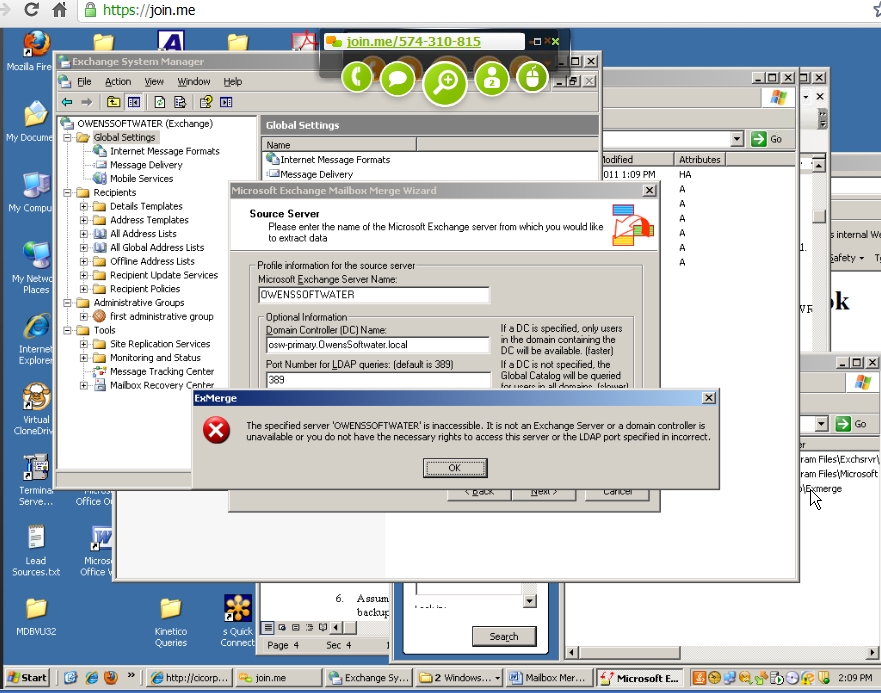Collapse the Global Settings tree node
881x693 pixels.
(69, 138)
